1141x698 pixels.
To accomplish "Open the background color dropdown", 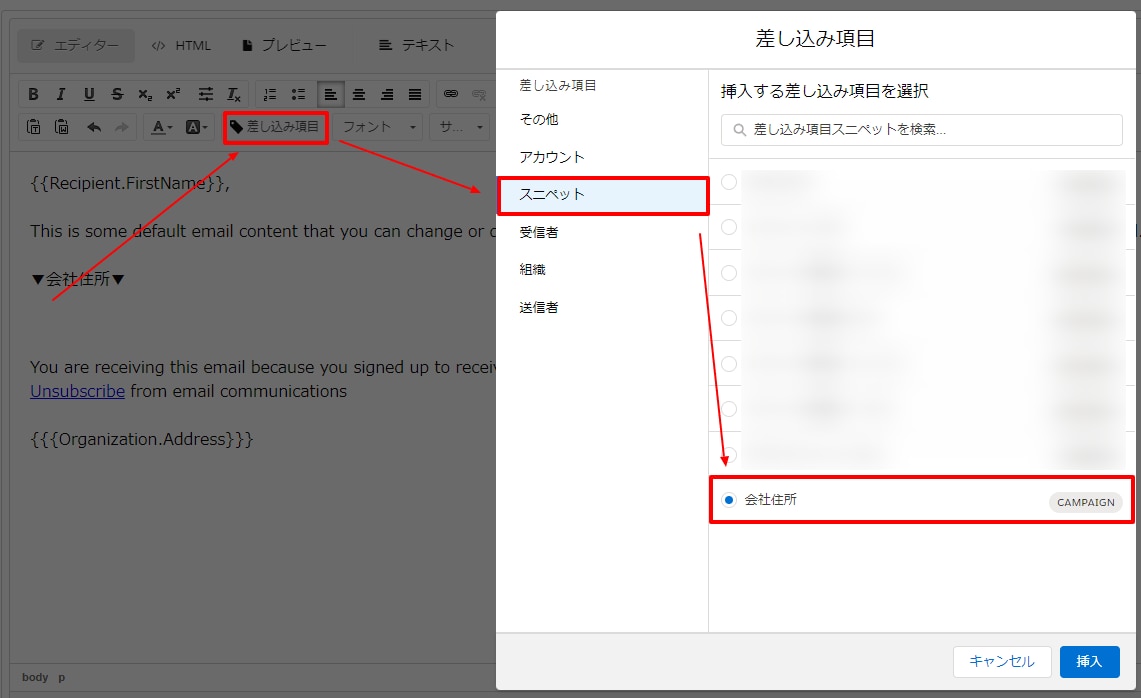I will [x=196, y=127].
